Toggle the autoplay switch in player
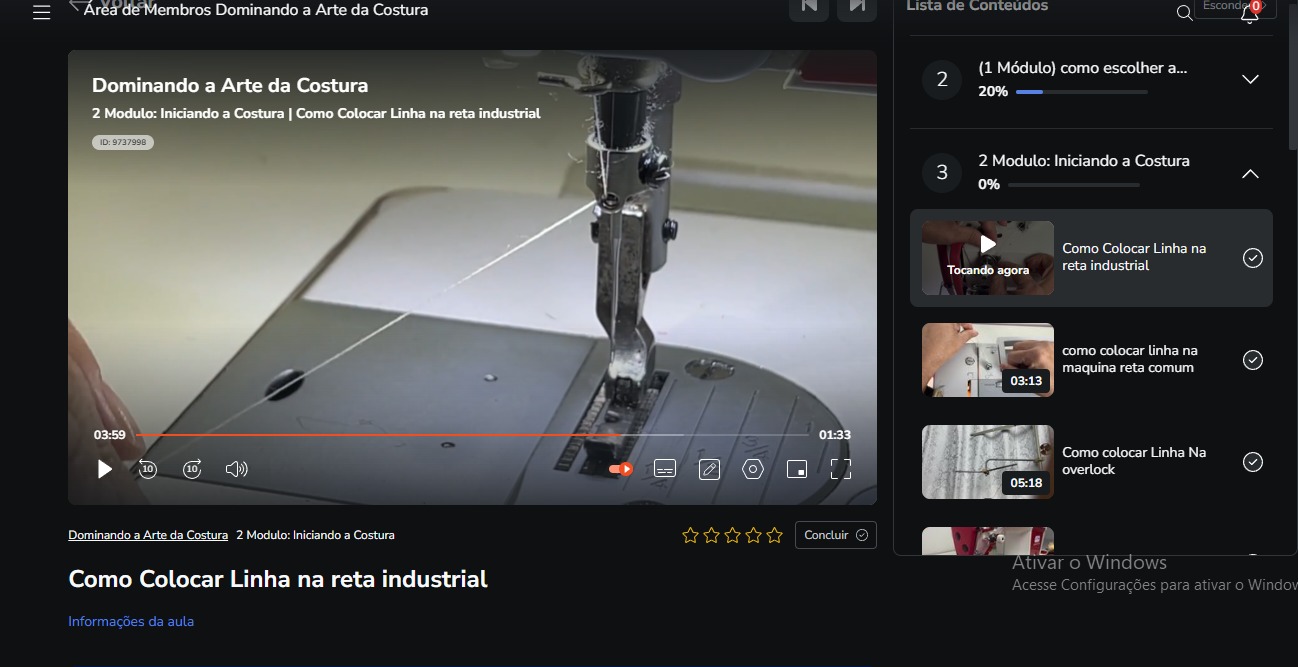The height and width of the screenshot is (667, 1298). pos(621,469)
